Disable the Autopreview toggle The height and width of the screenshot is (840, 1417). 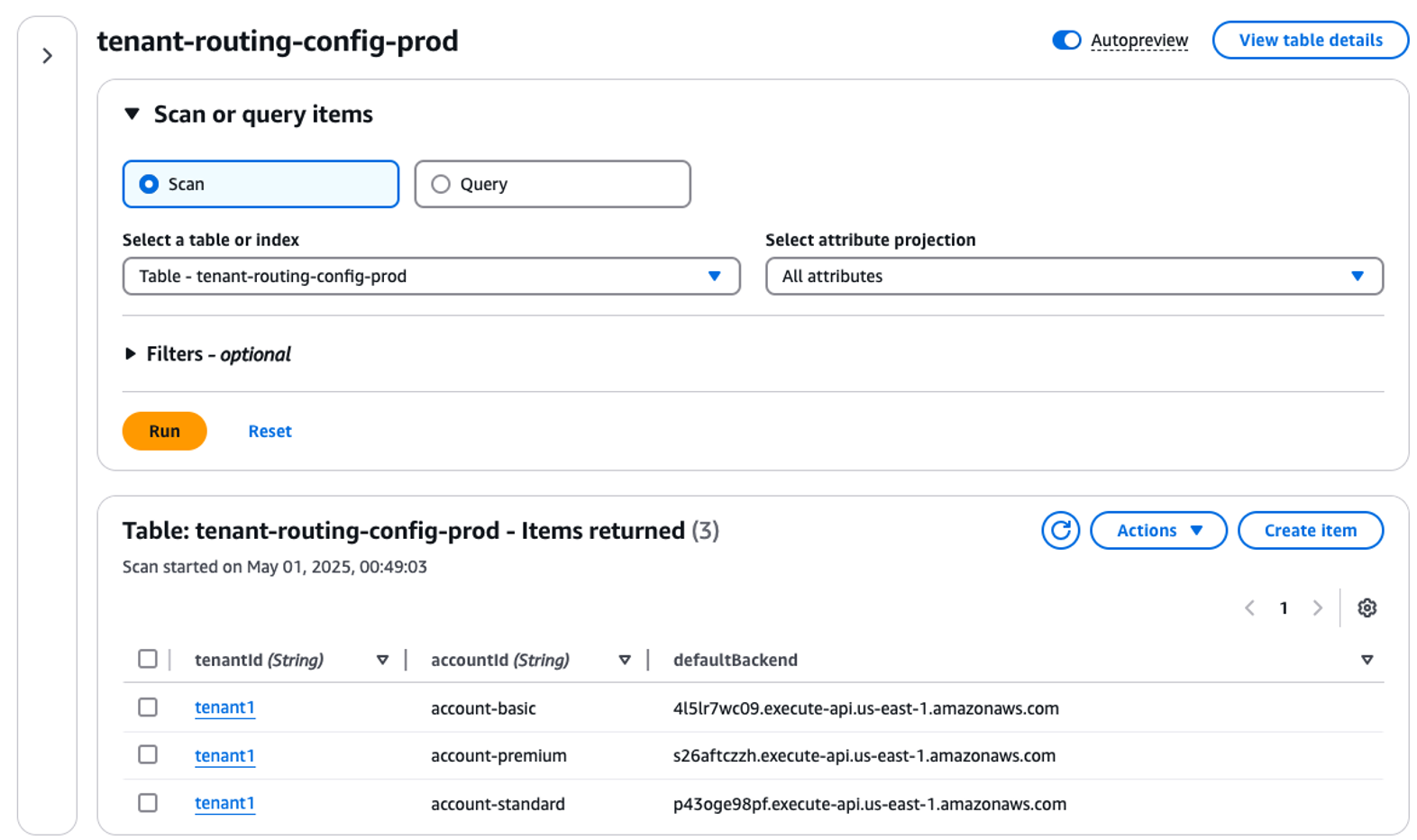(x=1066, y=40)
